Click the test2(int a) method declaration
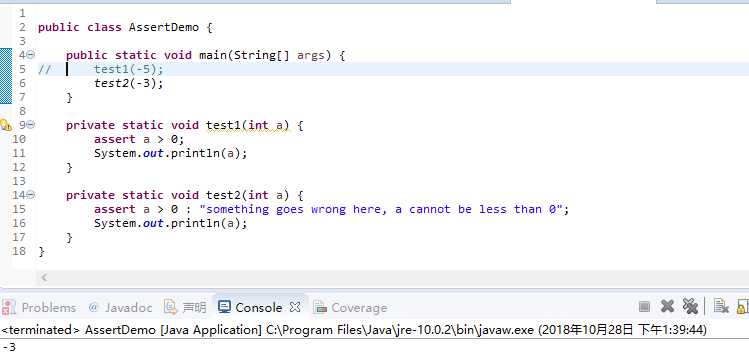The image size is (749, 364). coord(247,195)
